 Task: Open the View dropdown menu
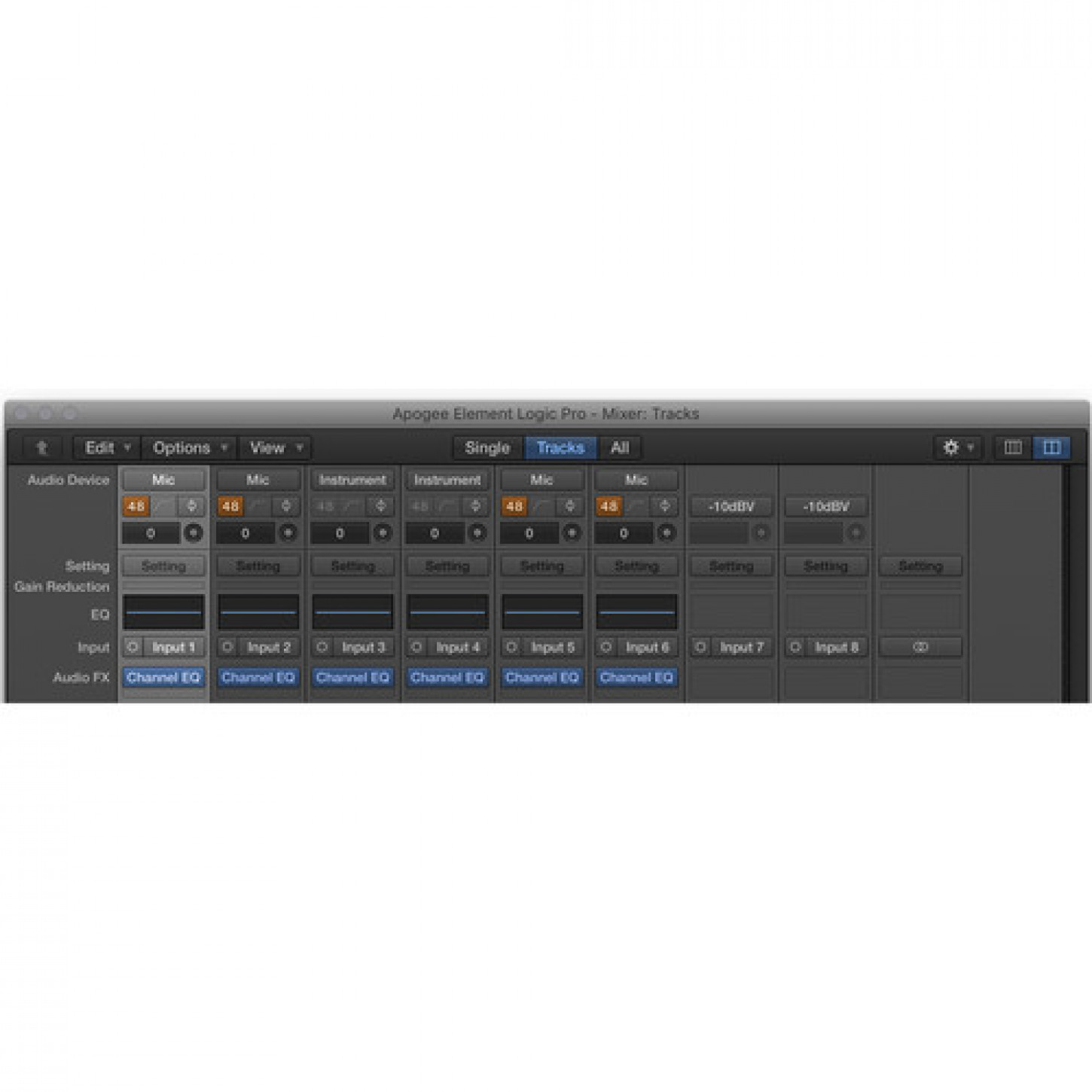point(275,448)
